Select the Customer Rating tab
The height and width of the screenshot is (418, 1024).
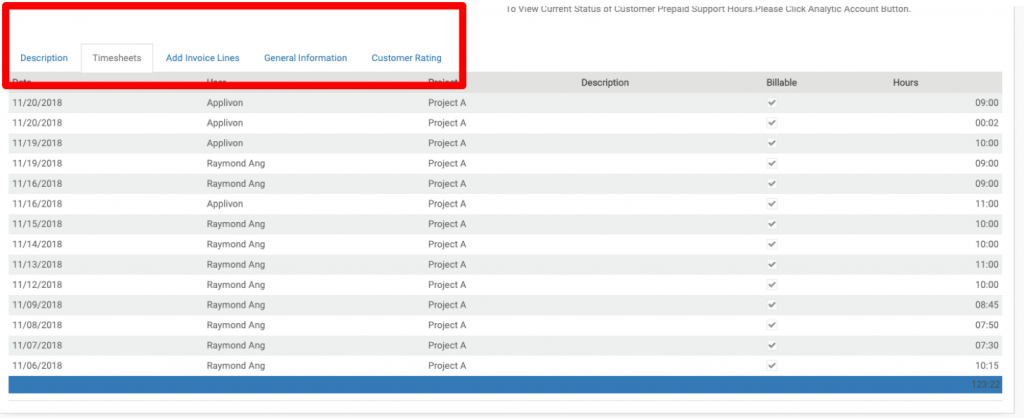click(406, 58)
